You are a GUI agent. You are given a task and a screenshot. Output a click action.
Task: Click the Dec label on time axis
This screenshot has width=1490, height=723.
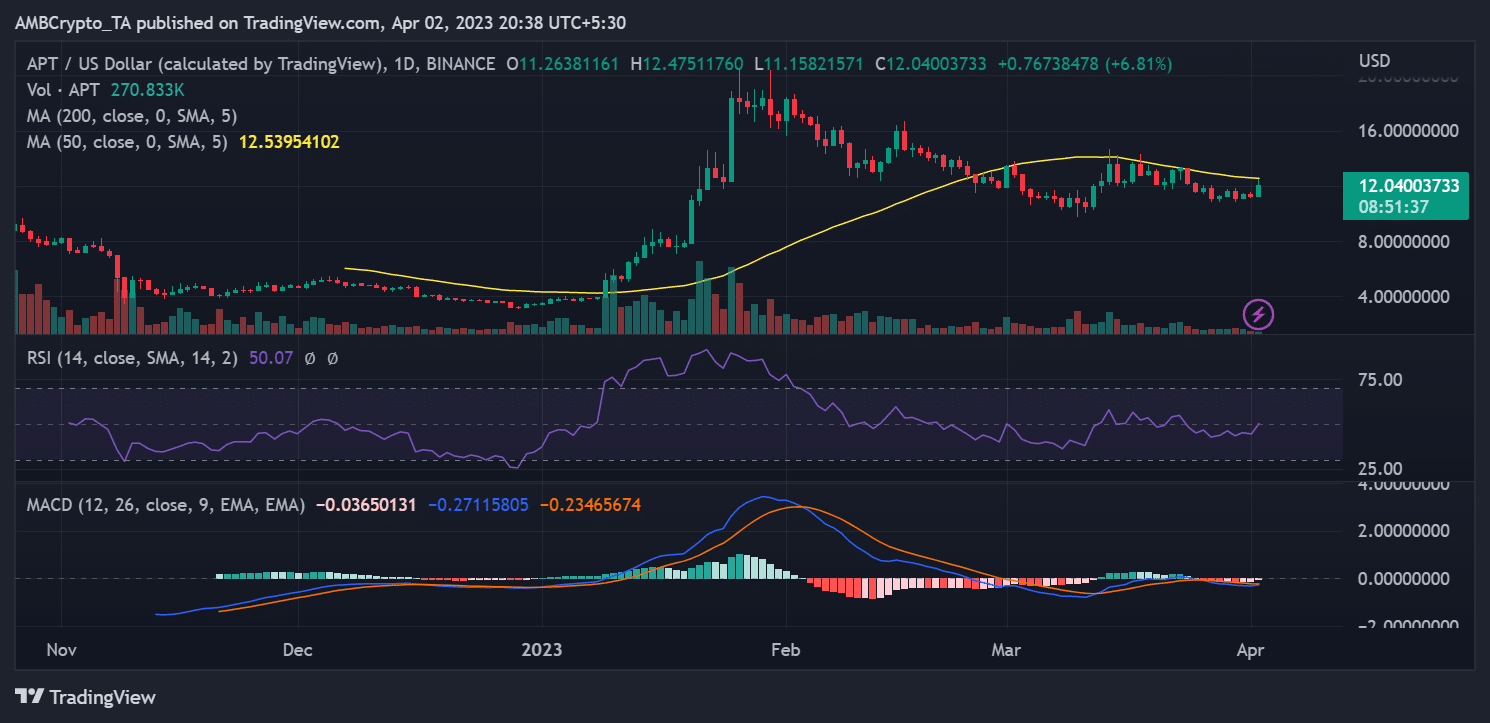[298, 650]
